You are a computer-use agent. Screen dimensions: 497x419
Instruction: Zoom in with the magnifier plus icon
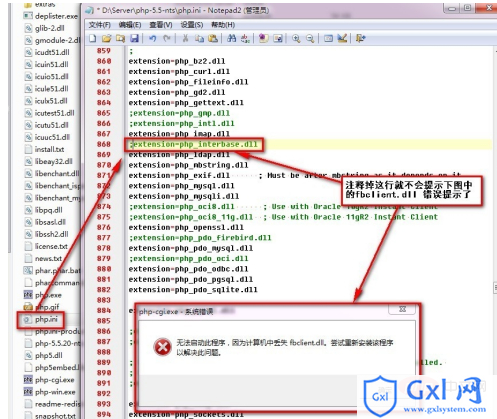pyautogui.click(x=296, y=39)
